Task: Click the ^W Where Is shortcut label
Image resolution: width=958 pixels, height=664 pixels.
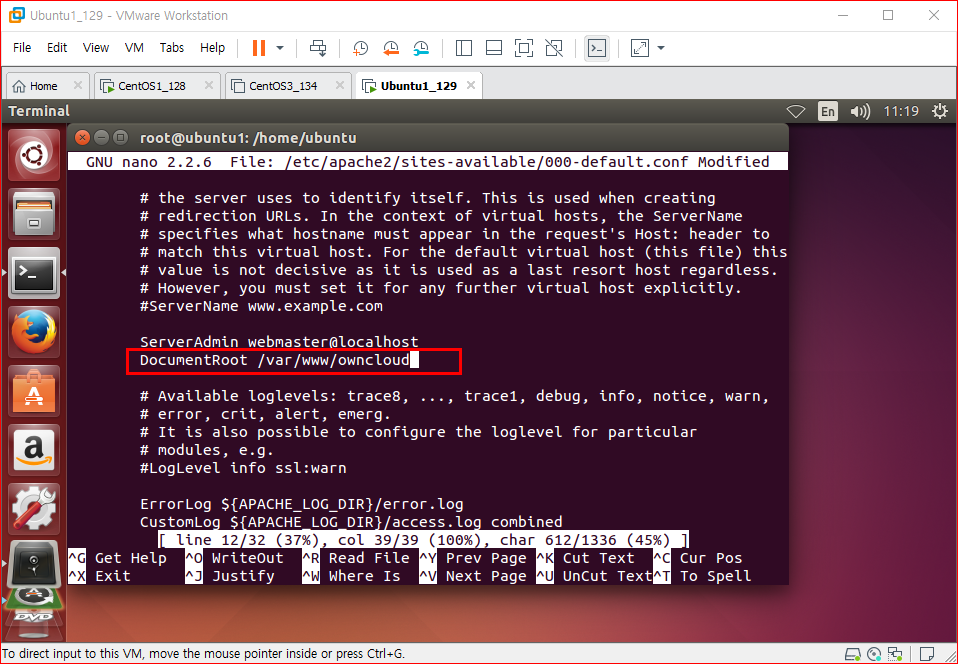Action: click(x=351, y=576)
